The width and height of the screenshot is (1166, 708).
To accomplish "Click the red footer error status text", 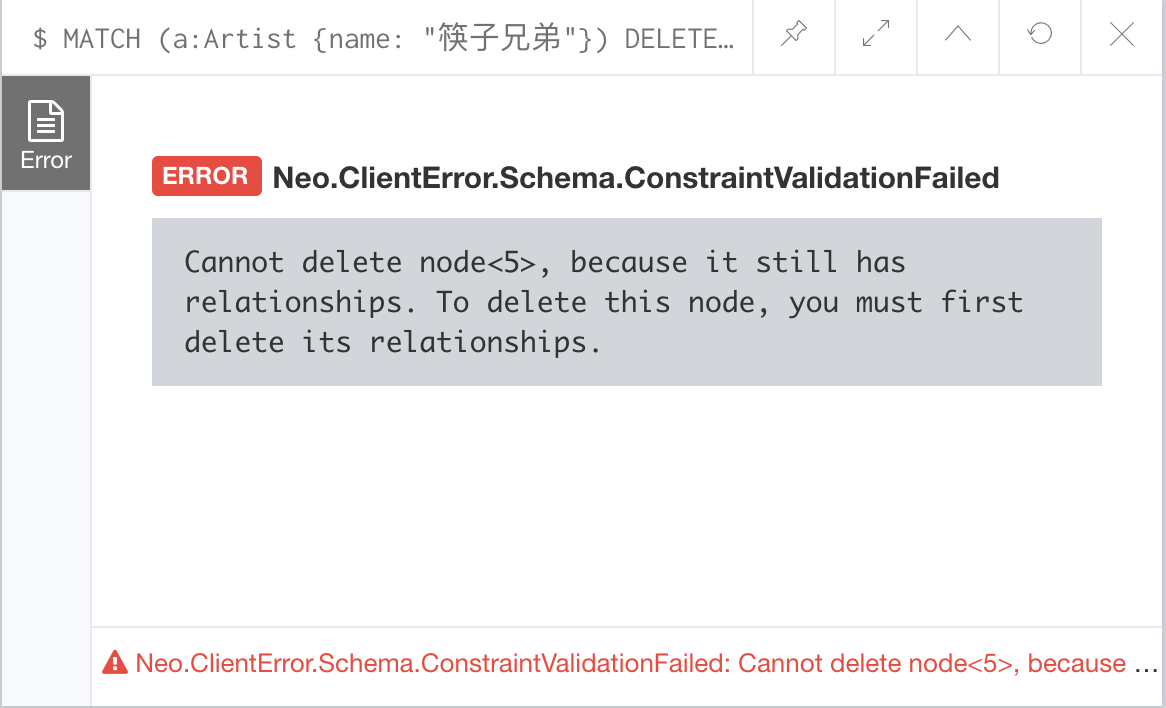I will pos(630,664).
